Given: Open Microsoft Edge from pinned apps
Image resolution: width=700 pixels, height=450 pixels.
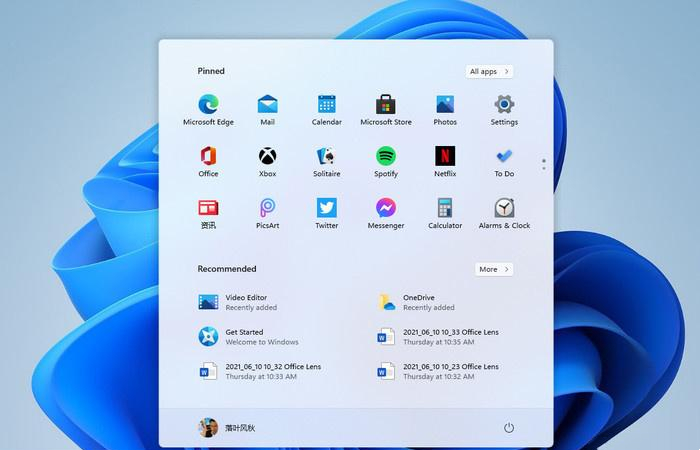Looking at the screenshot, I should 208,104.
